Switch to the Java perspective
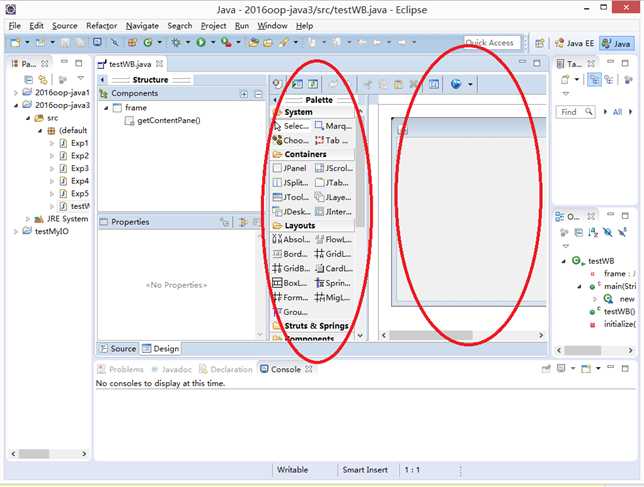The image size is (644, 487). (616, 43)
